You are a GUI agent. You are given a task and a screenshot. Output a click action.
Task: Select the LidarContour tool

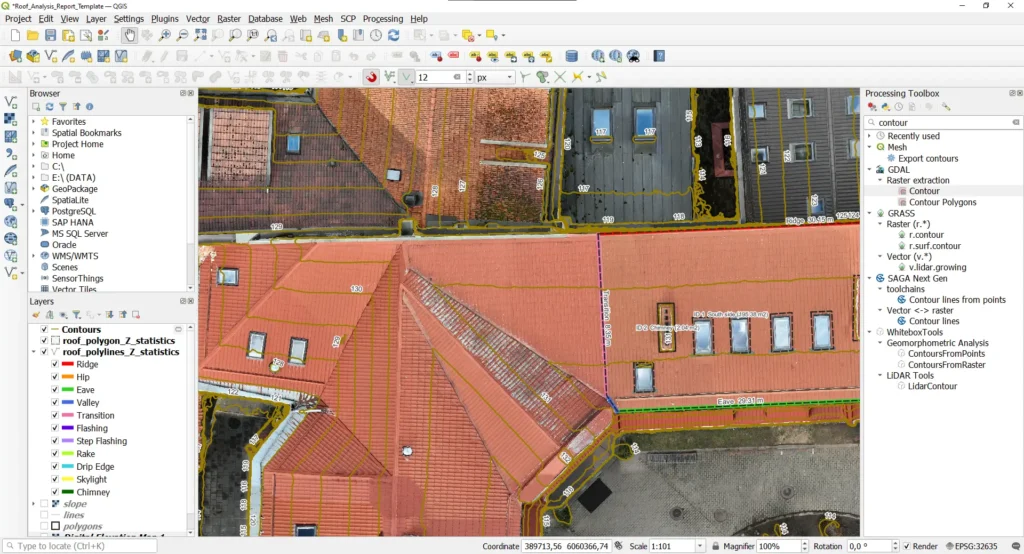pos(932,386)
